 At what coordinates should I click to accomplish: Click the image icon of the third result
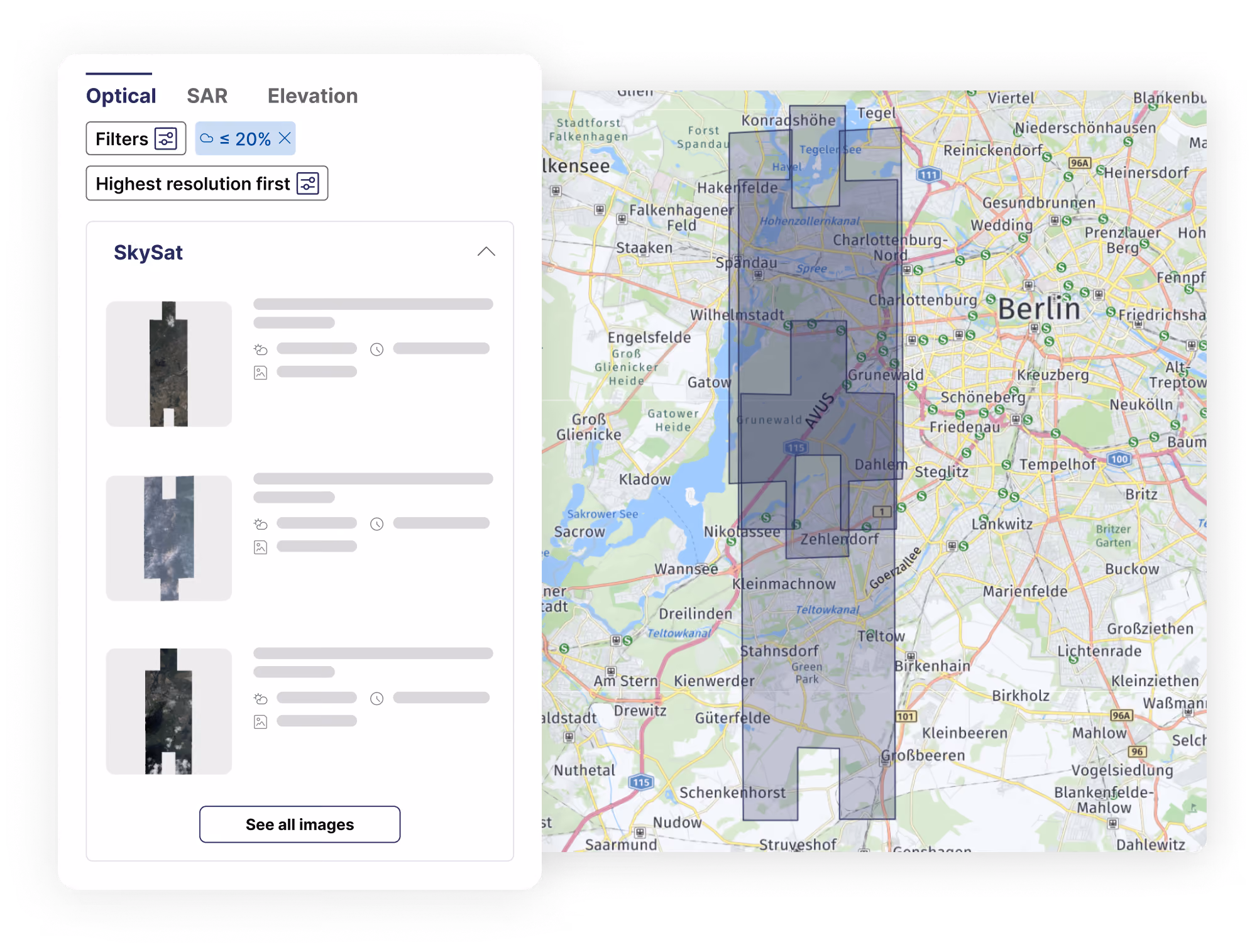click(260, 722)
